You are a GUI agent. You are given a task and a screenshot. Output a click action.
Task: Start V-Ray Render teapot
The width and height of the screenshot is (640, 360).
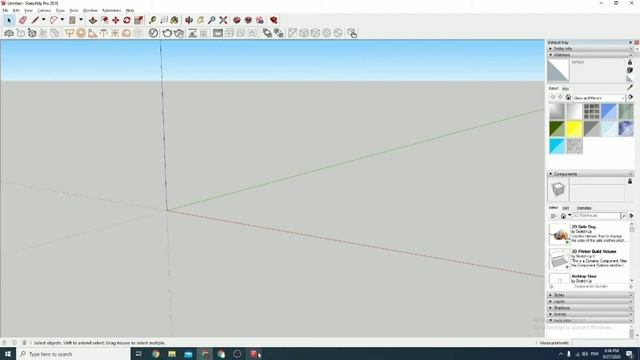[x=167, y=33]
